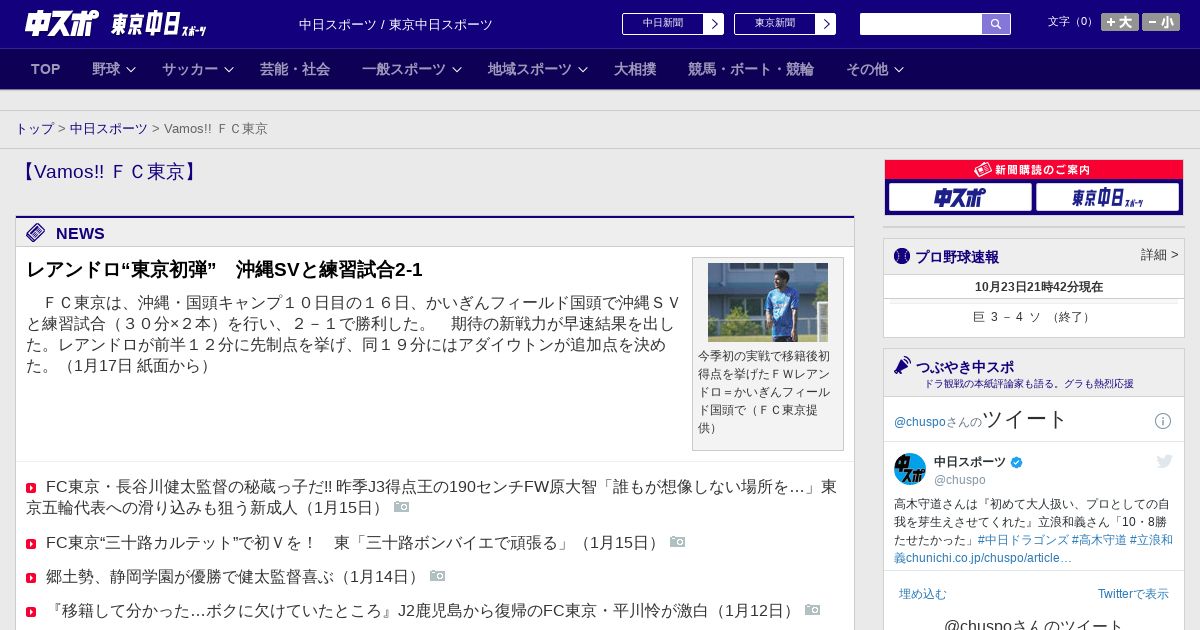Open the 三十路カルテット article link
The image size is (1200, 630).
[x=355, y=543]
